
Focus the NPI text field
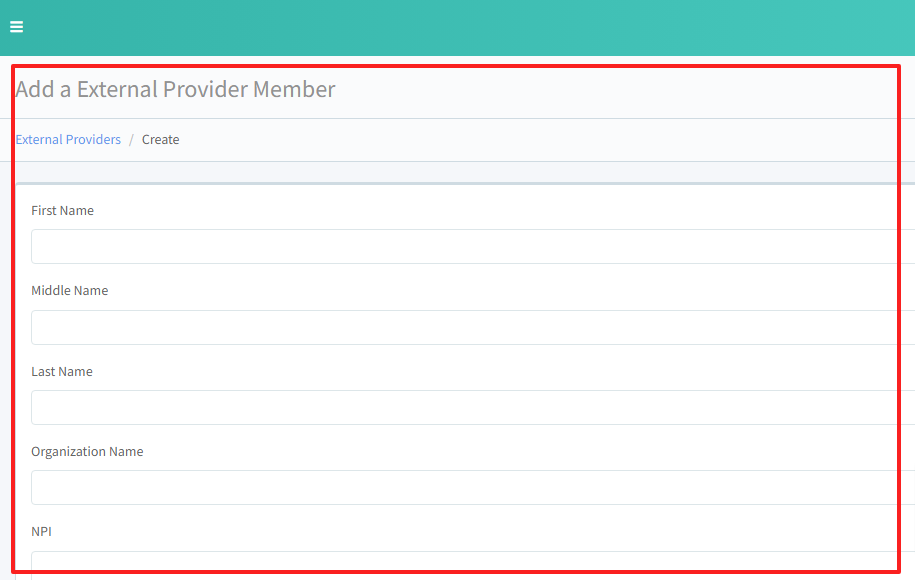[470, 563]
